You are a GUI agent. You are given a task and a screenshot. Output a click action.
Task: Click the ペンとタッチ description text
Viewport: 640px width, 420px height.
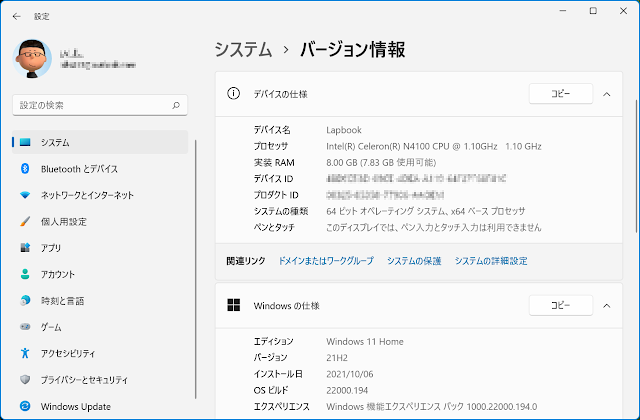tap(433, 227)
